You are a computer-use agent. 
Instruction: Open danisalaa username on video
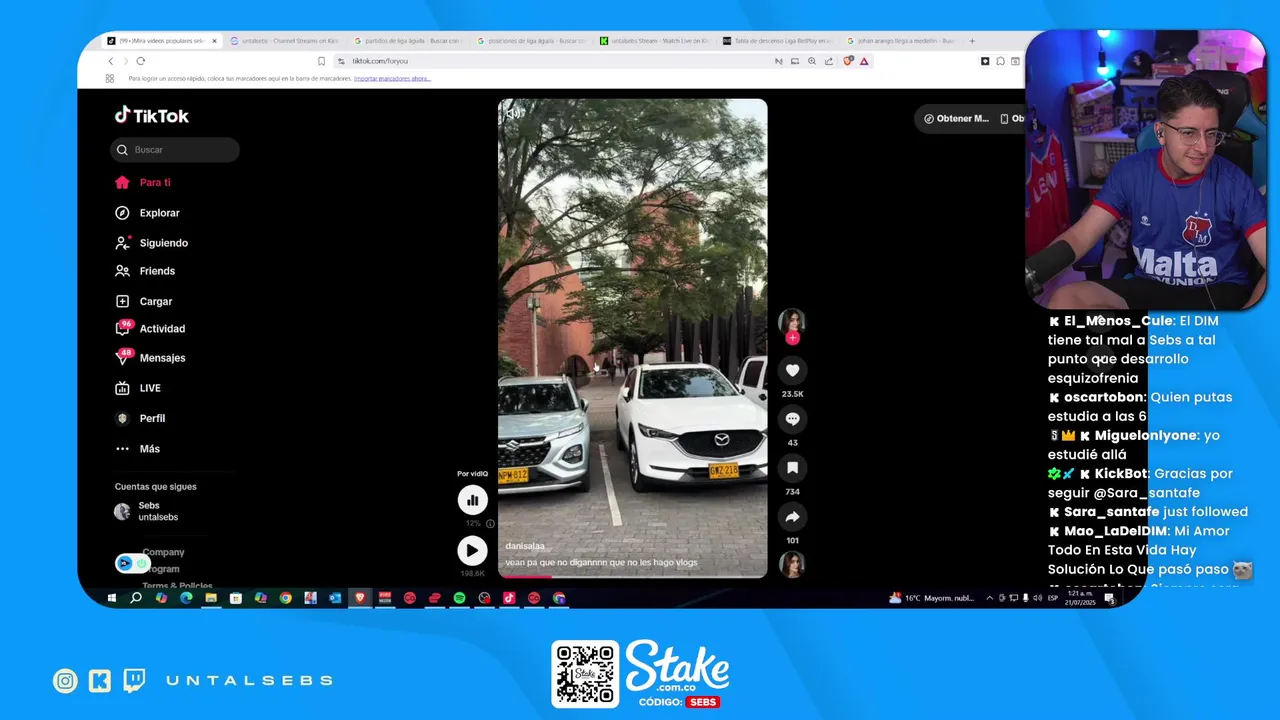pyautogui.click(x=525, y=546)
